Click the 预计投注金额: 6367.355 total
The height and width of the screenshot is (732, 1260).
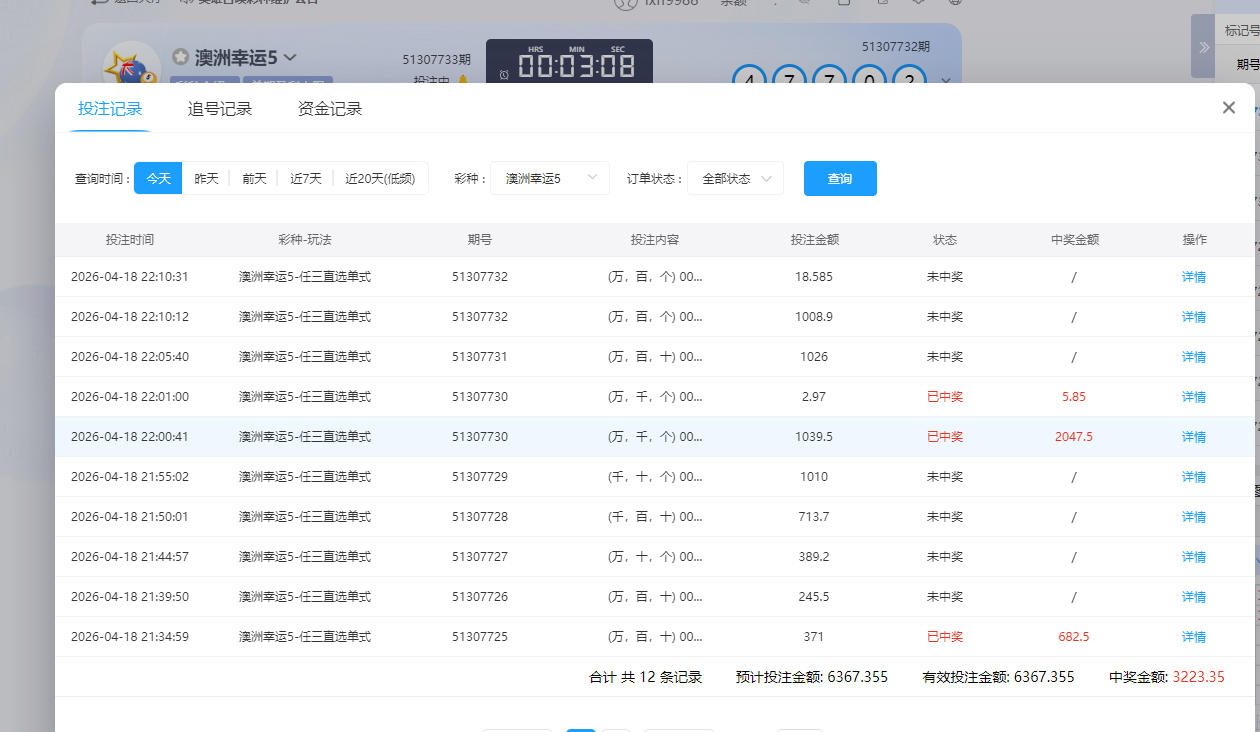click(812, 677)
